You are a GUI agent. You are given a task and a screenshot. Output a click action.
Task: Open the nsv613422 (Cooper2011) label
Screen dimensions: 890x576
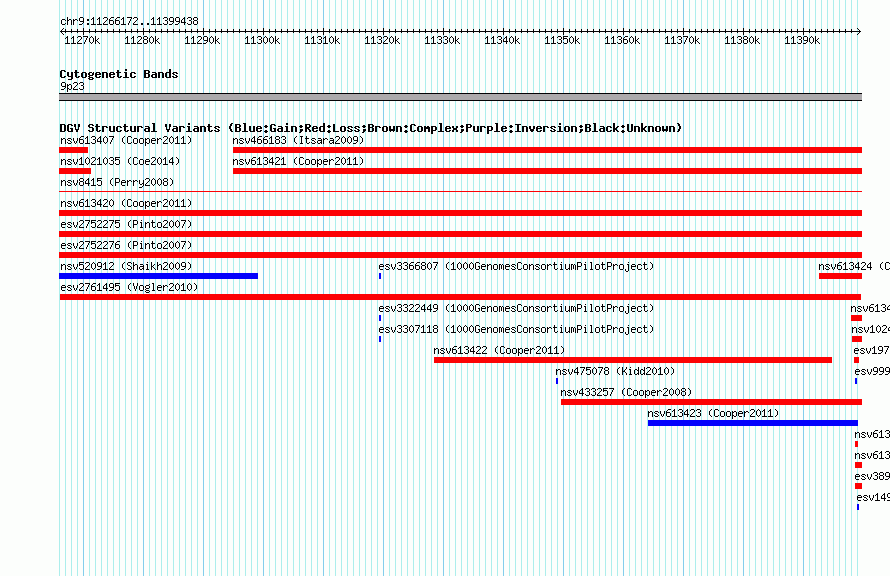coord(499,350)
